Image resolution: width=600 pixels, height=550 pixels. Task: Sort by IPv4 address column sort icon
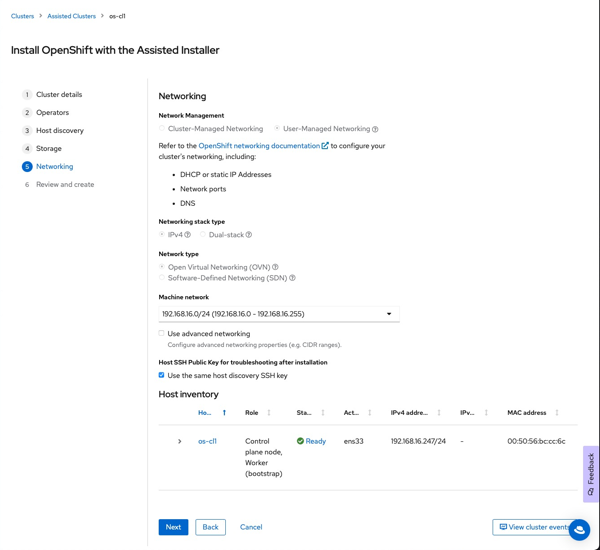pos(439,413)
